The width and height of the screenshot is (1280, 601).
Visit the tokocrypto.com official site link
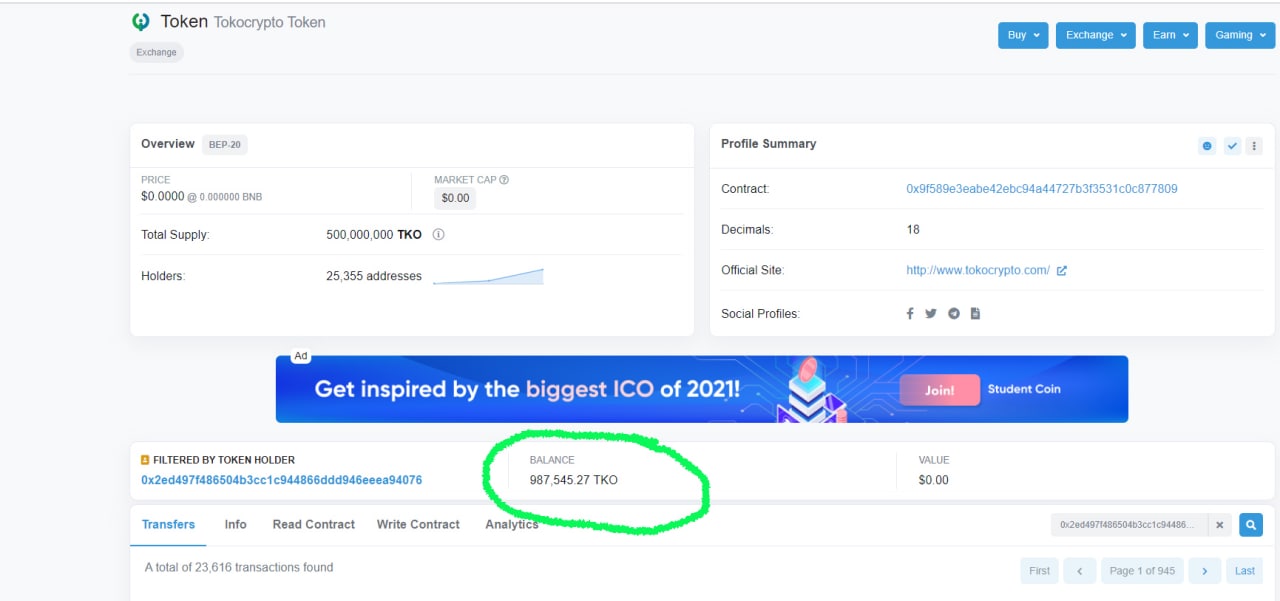coord(978,270)
